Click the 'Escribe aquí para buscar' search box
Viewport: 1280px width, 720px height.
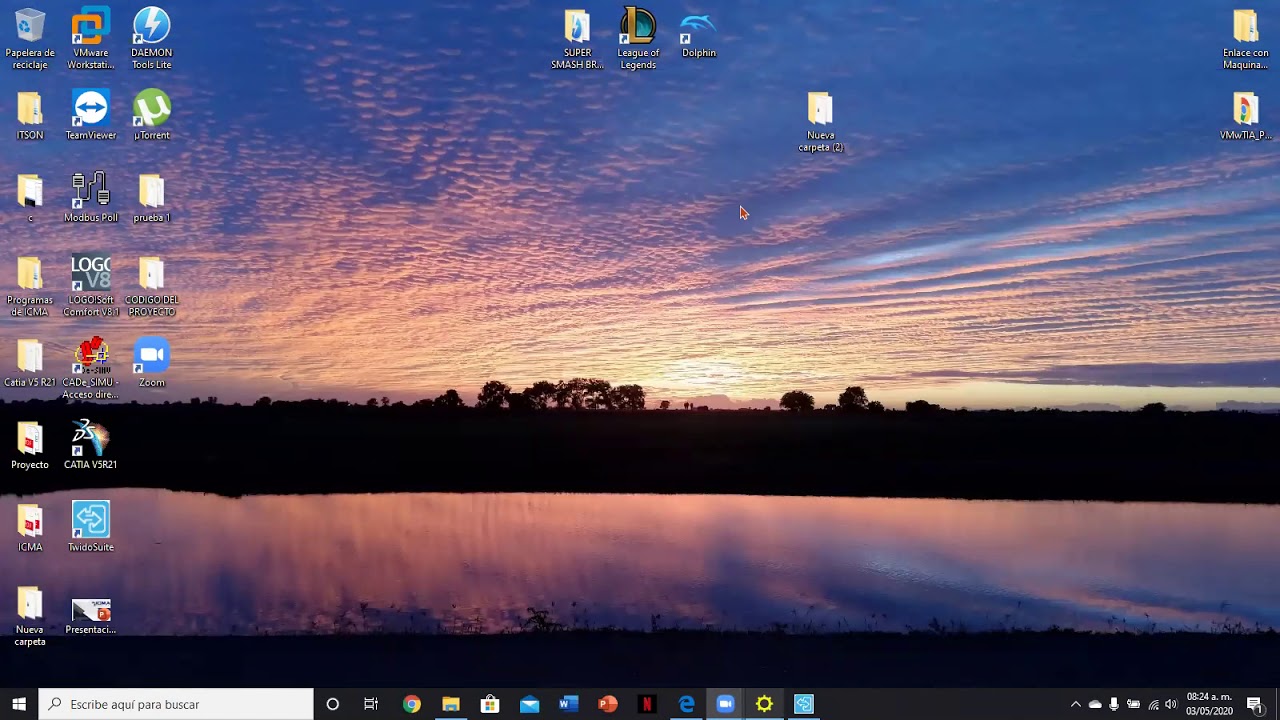(x=176, y=704)
